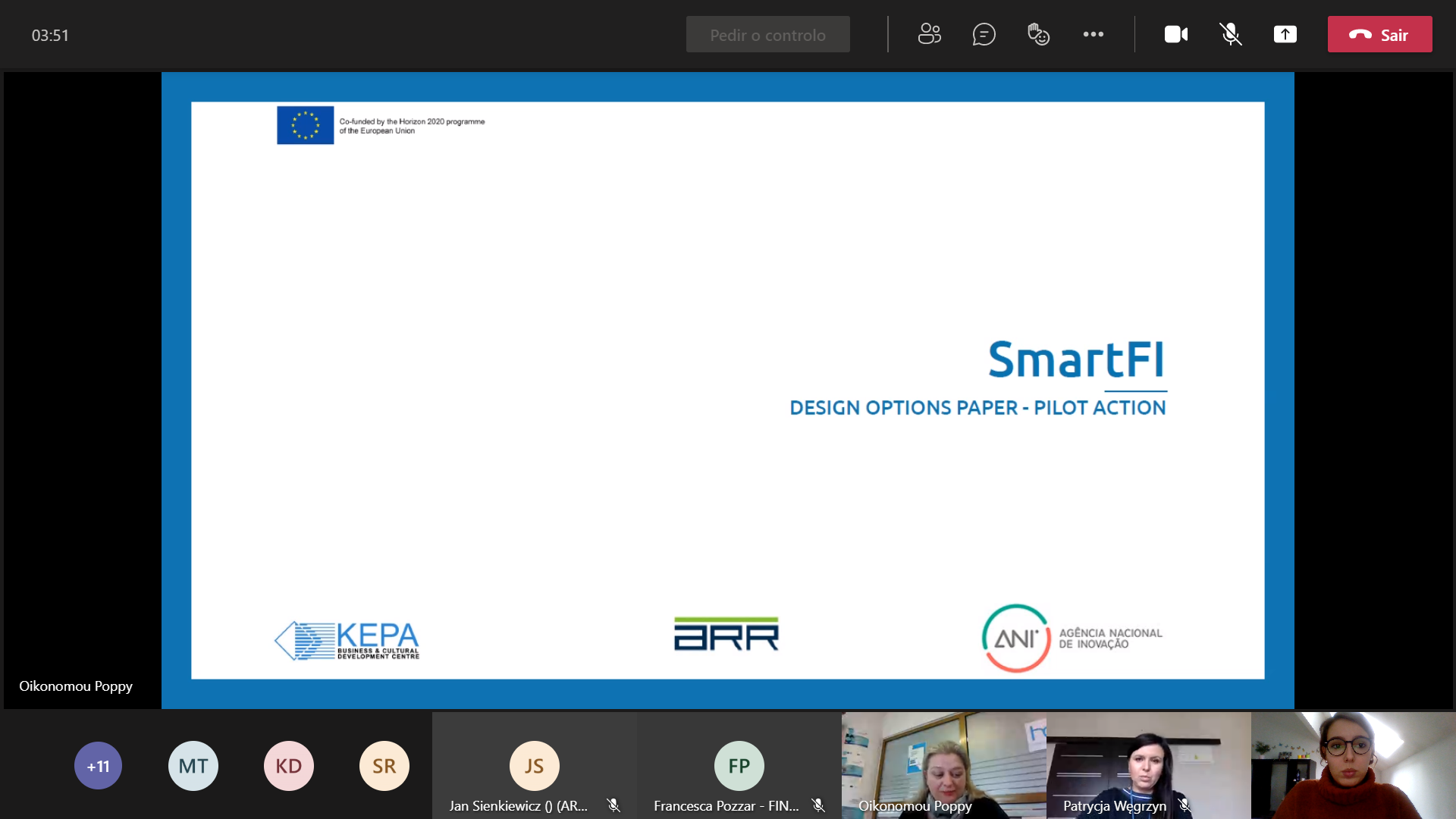1456x819 pixels.
Task: Click the muted mic icon beside Jan Sienkiewicz
Action: (x=613, y=805)
